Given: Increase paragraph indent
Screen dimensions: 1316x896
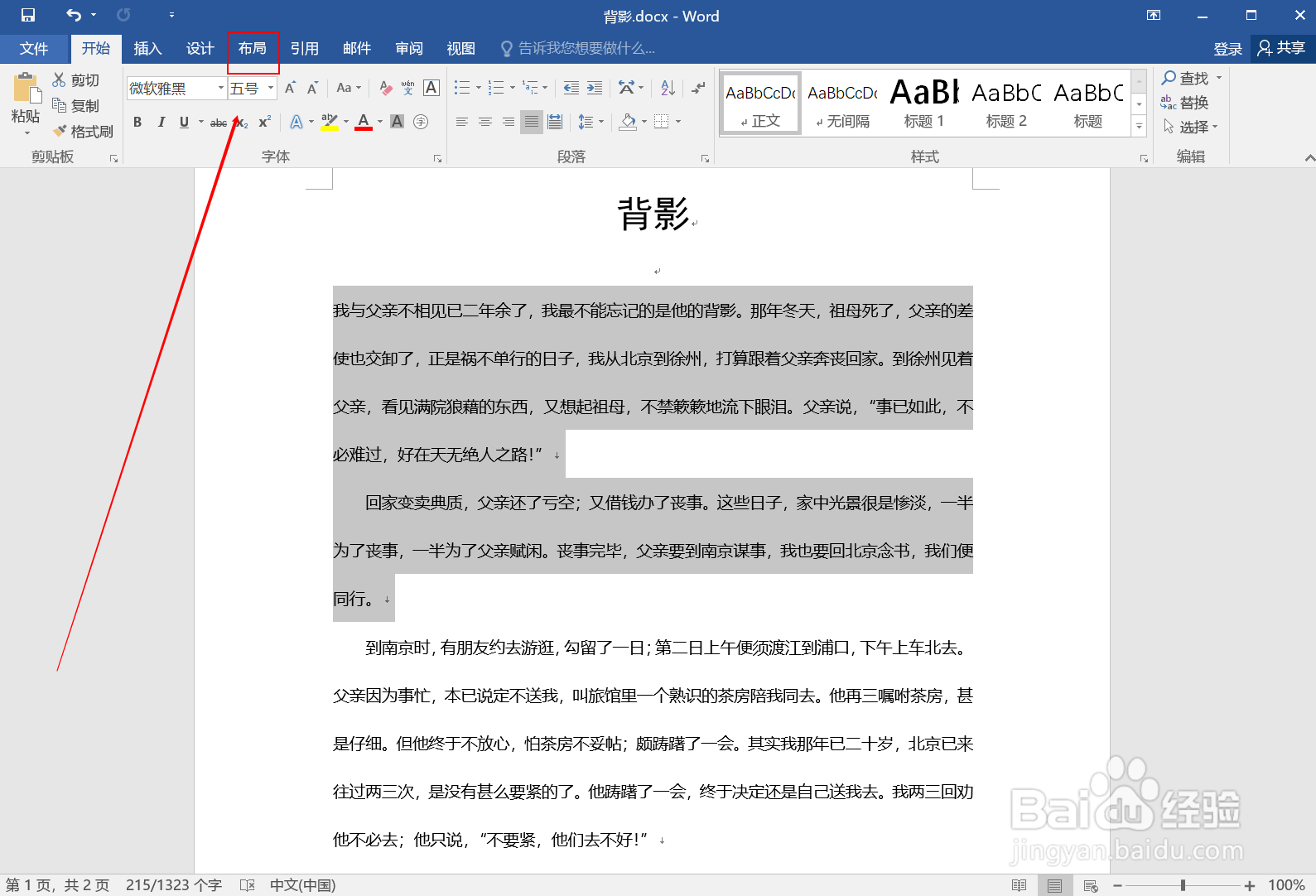Looking at the screenshot, I should click(x=595, y=88).
